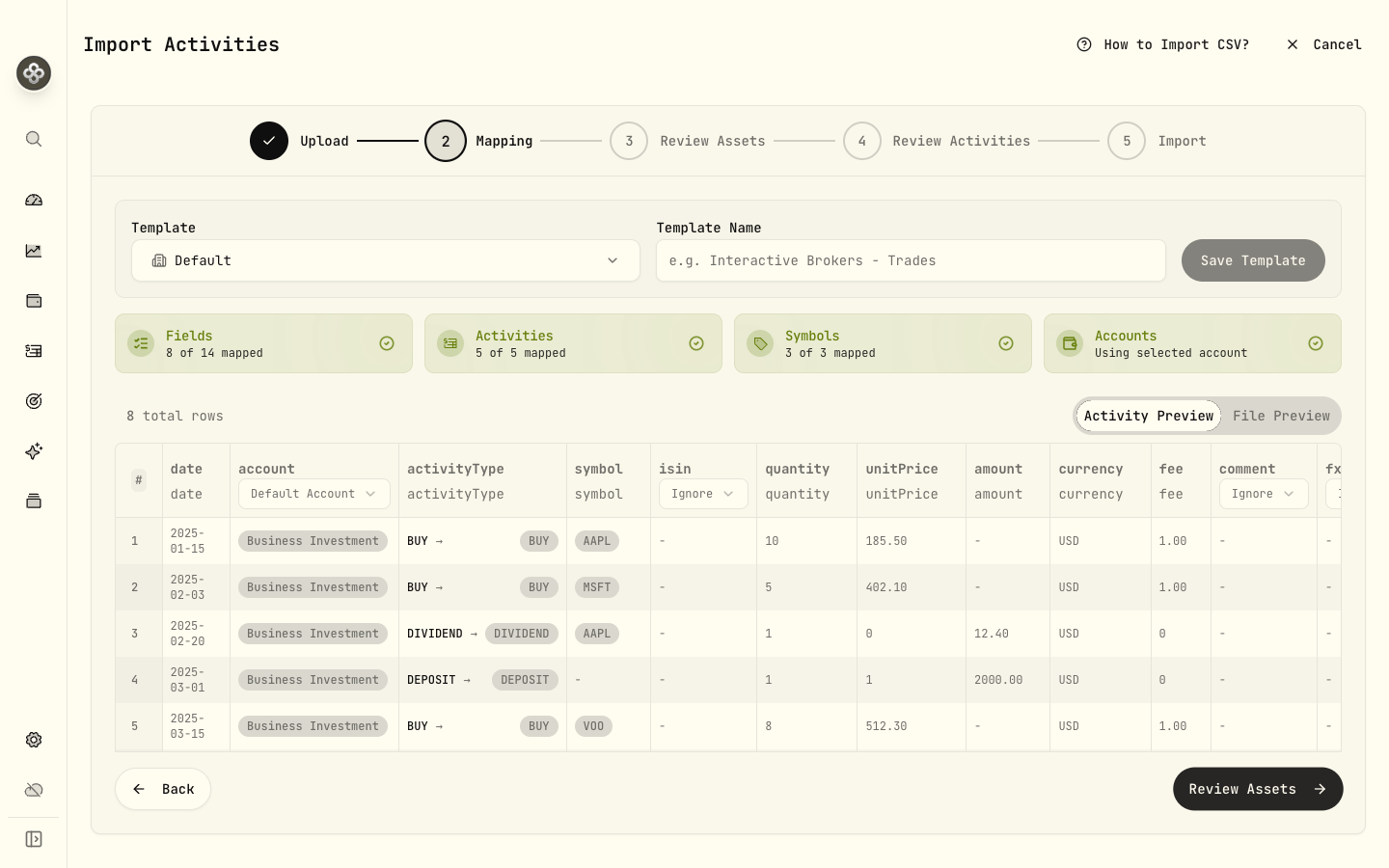
Task: Click the X icon next to Cancel
Action: click(x=1293, y=44)
